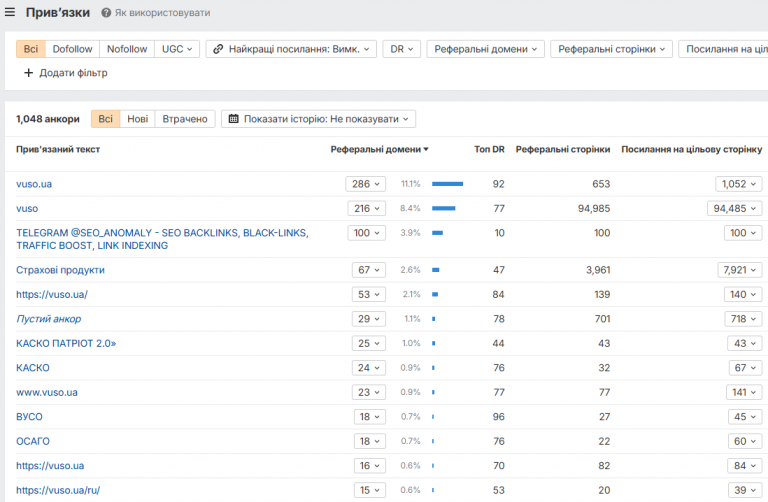This screenshot has height=502, width=768.
Task: Click the Топ DR column header
Action: pyautogui.click(x=489, y=149)
